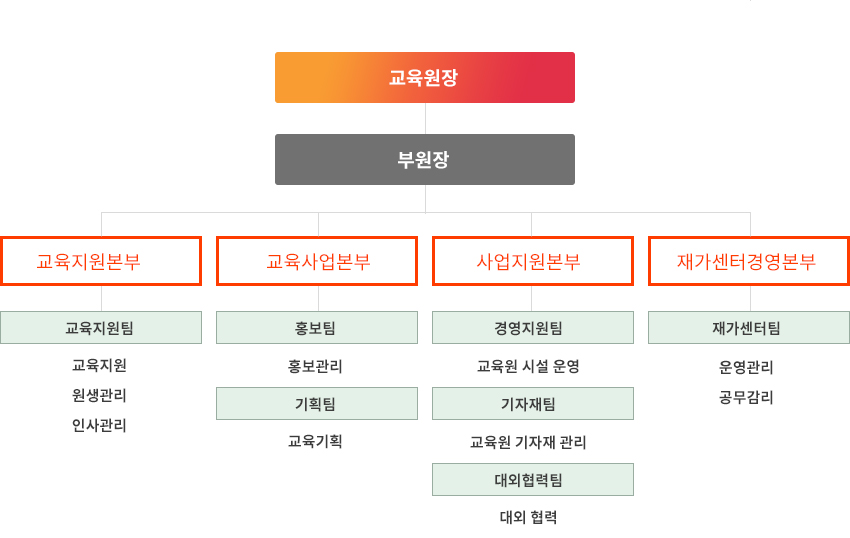Select the 홍보관리 text label
Viewport: 850px width, 538px height.
[315, 367]
